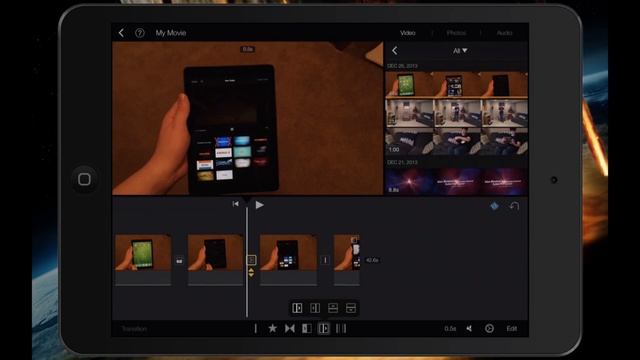Select the purple flare clip labeled 8.8s

pos(456,181)
